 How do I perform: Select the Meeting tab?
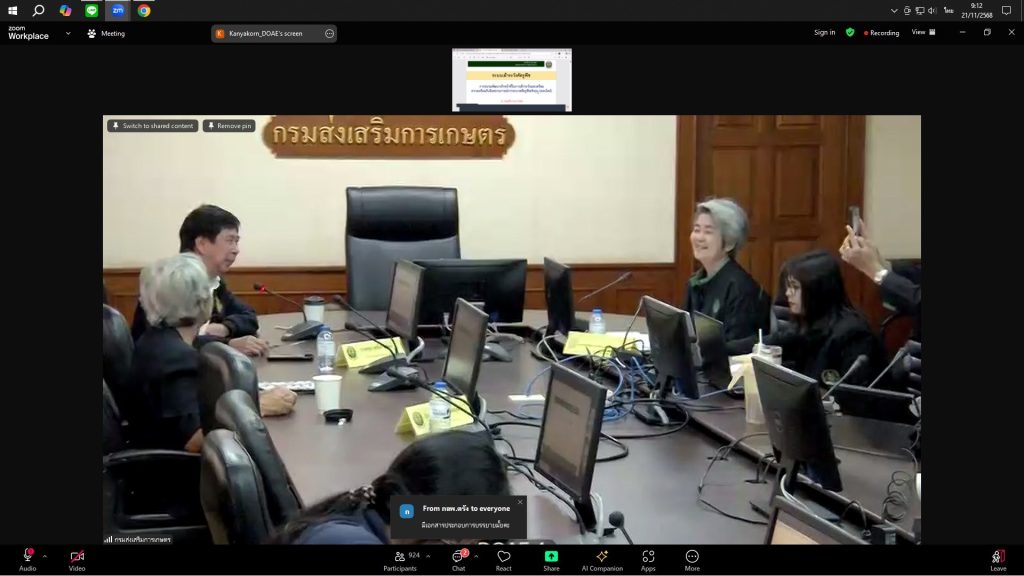(x=106, y=33)
